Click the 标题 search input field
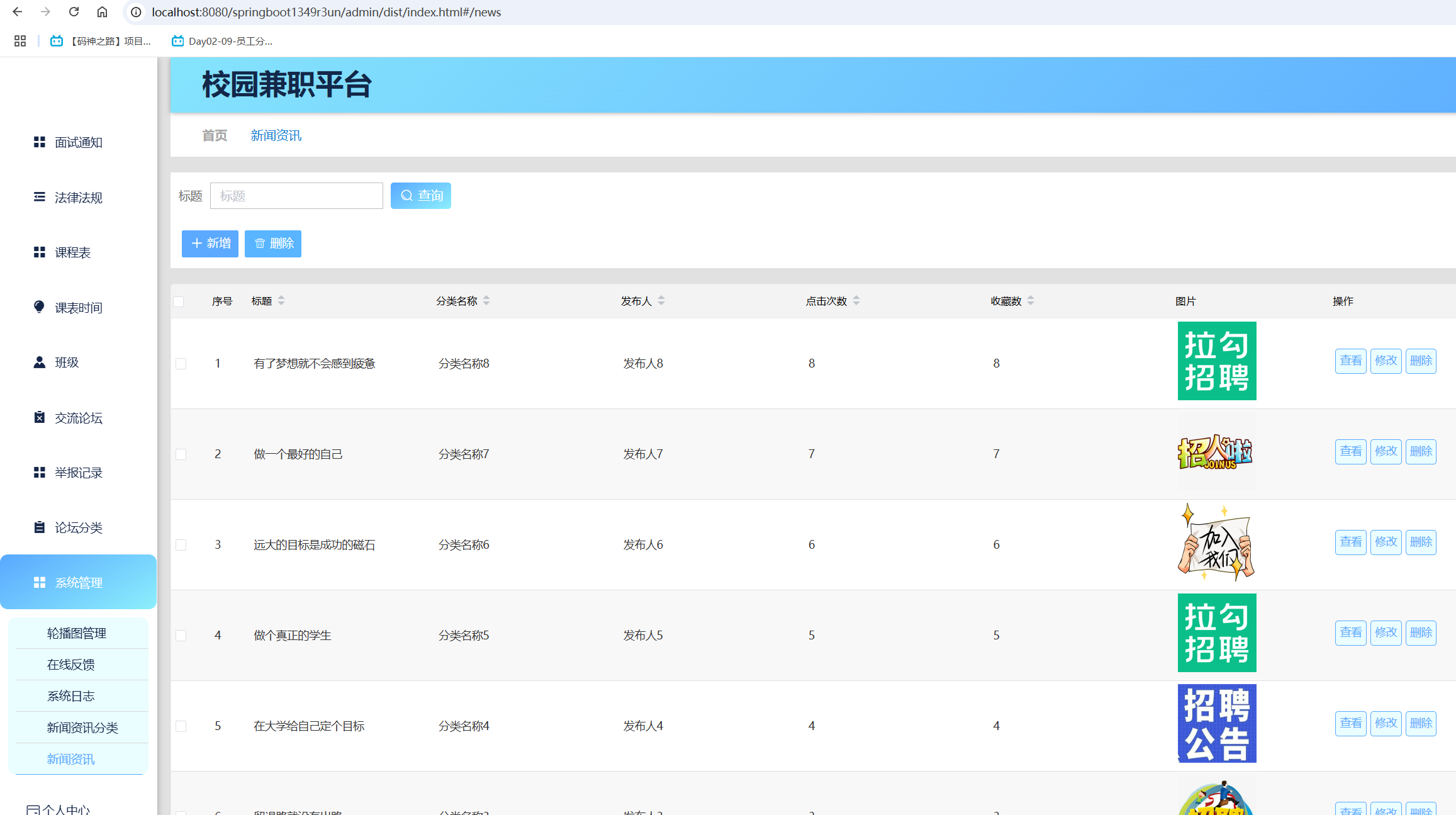1456x815 pixels. [x=296, y=196]
